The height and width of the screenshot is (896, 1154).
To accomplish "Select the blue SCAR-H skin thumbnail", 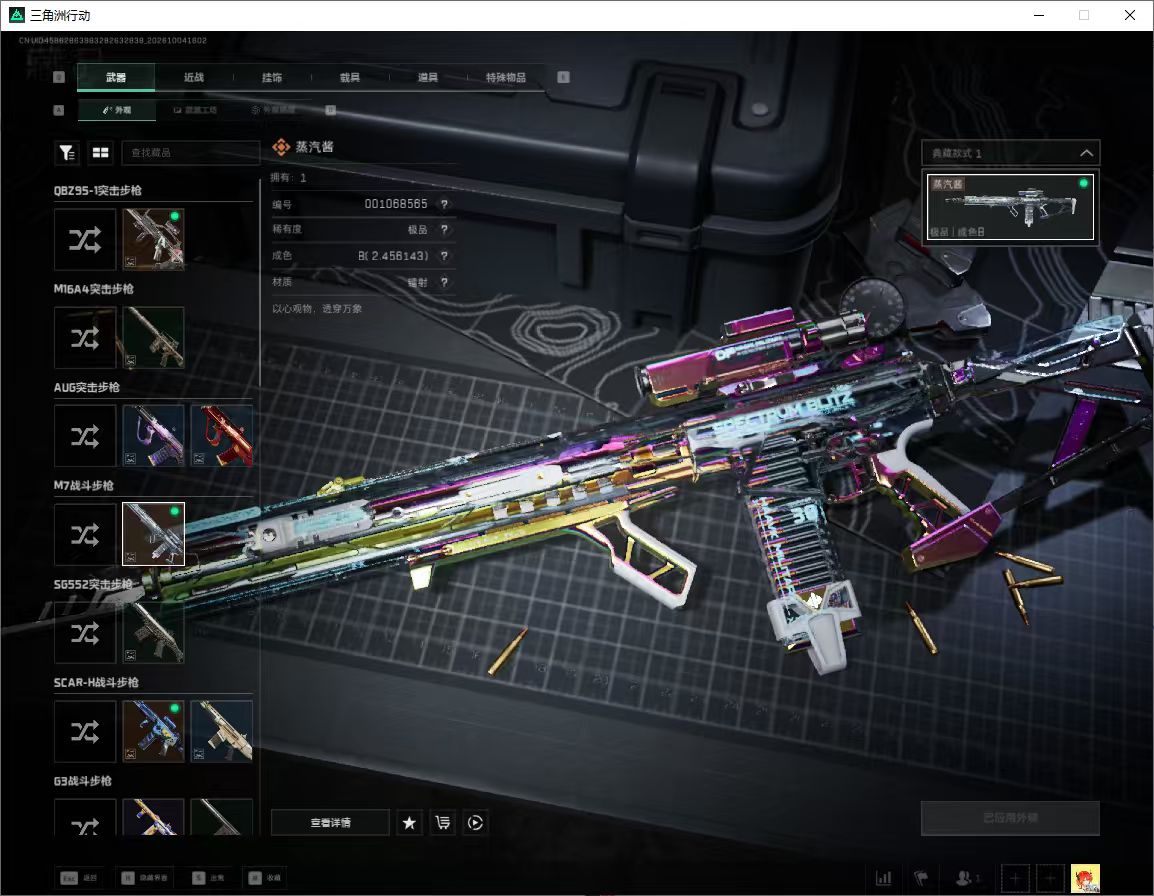I will (x=153, y=731).
